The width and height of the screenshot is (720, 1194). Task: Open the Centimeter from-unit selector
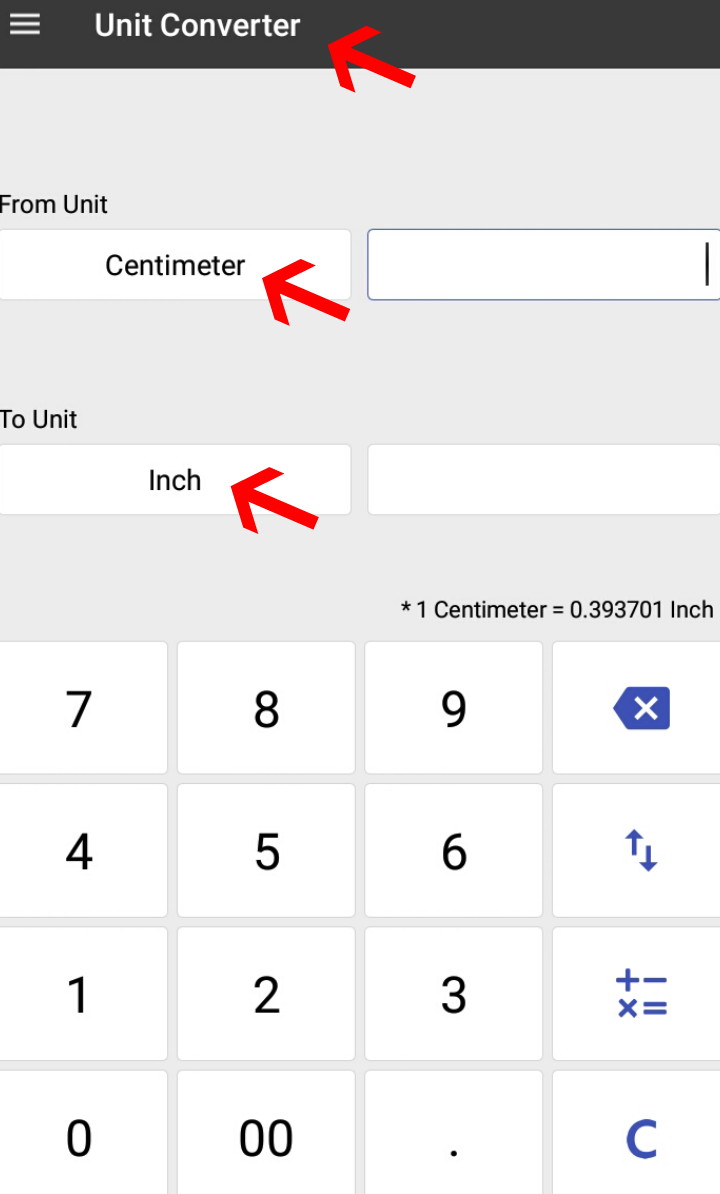coord(175,265)
